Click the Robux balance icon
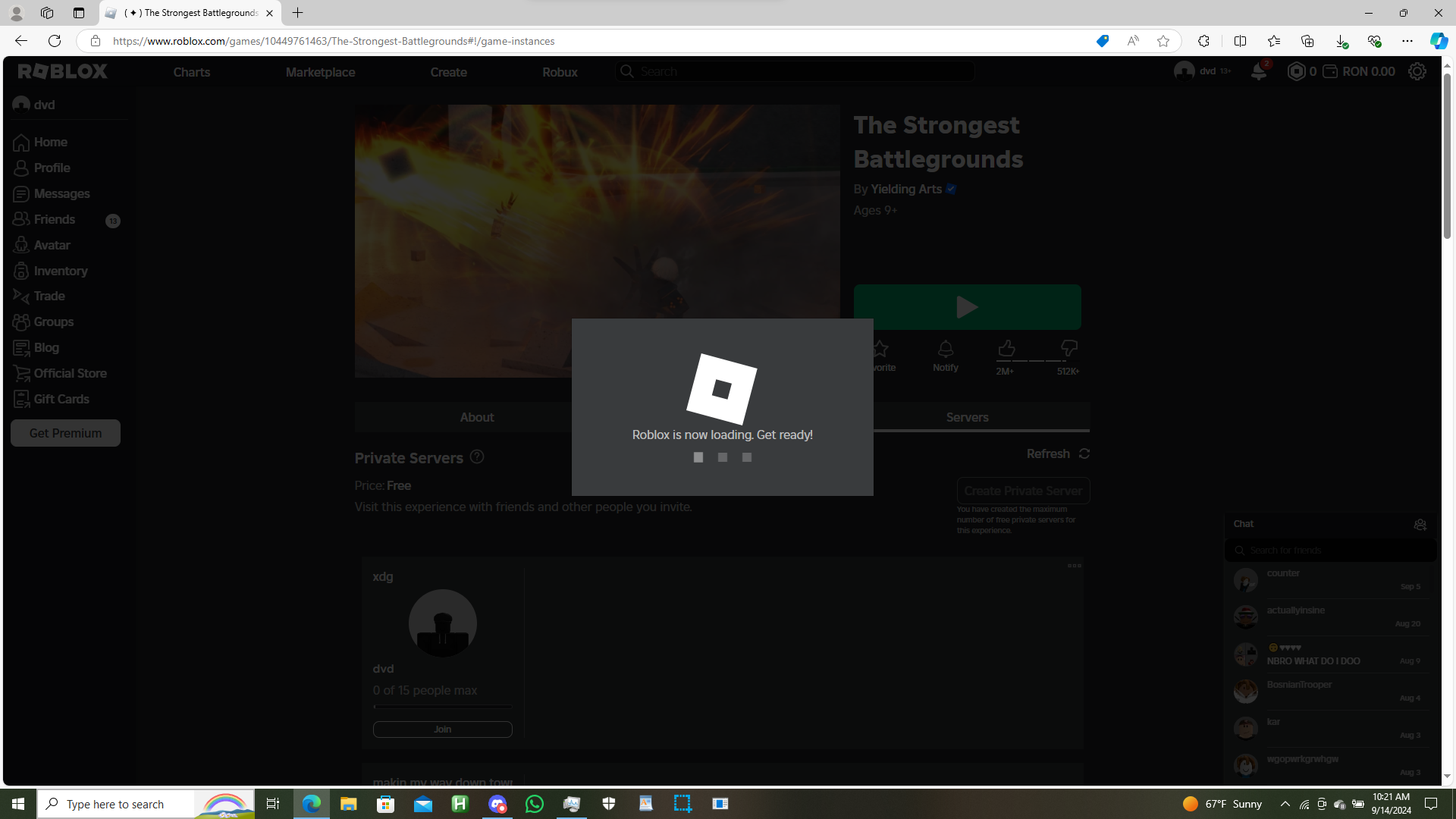 pos(1297,71)
